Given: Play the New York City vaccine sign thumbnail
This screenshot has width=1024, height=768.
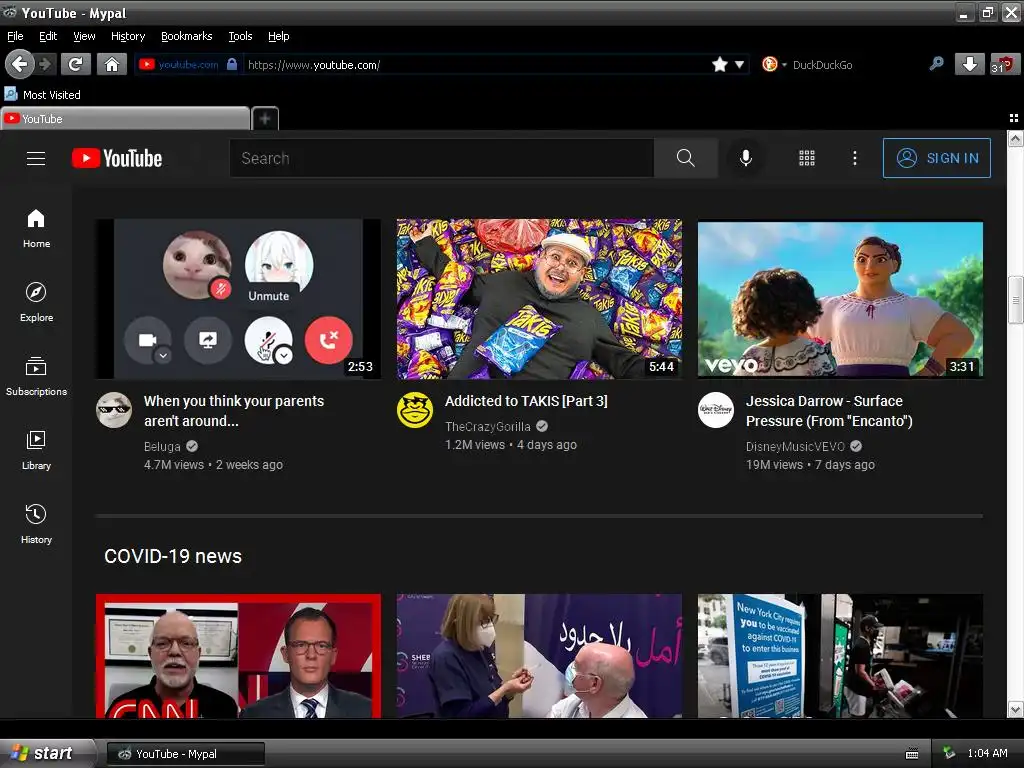Looking at the screenshot, I should pos(840,656).
